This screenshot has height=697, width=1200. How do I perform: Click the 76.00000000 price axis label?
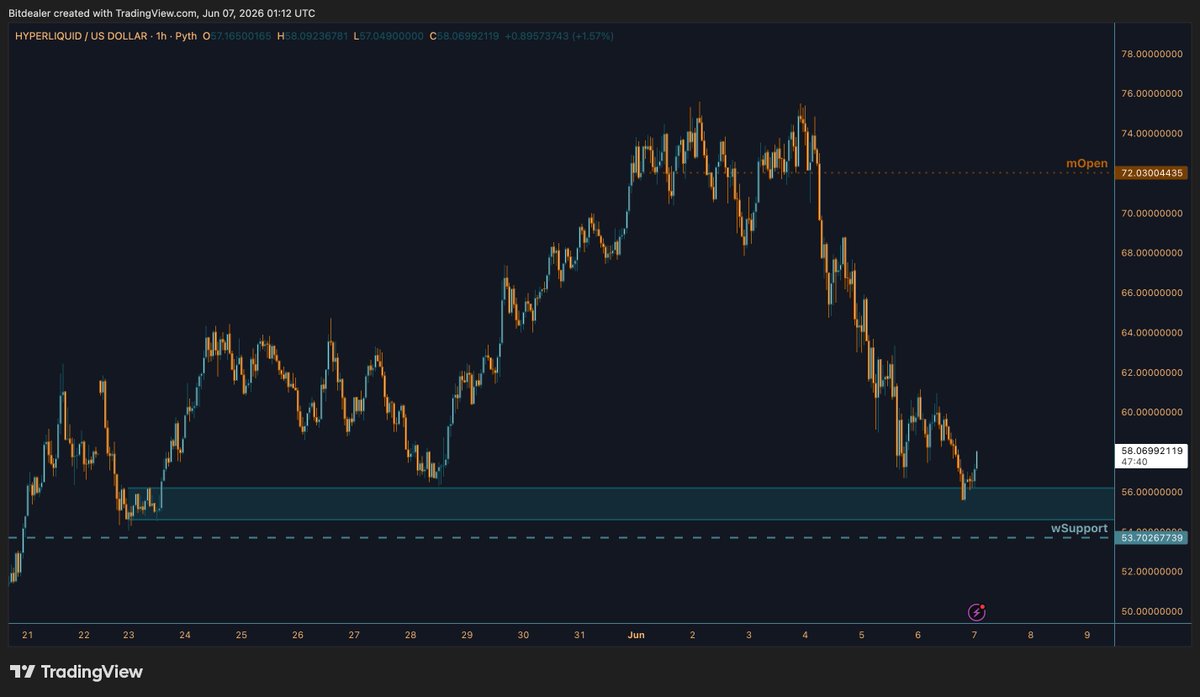coord(1153,94)
